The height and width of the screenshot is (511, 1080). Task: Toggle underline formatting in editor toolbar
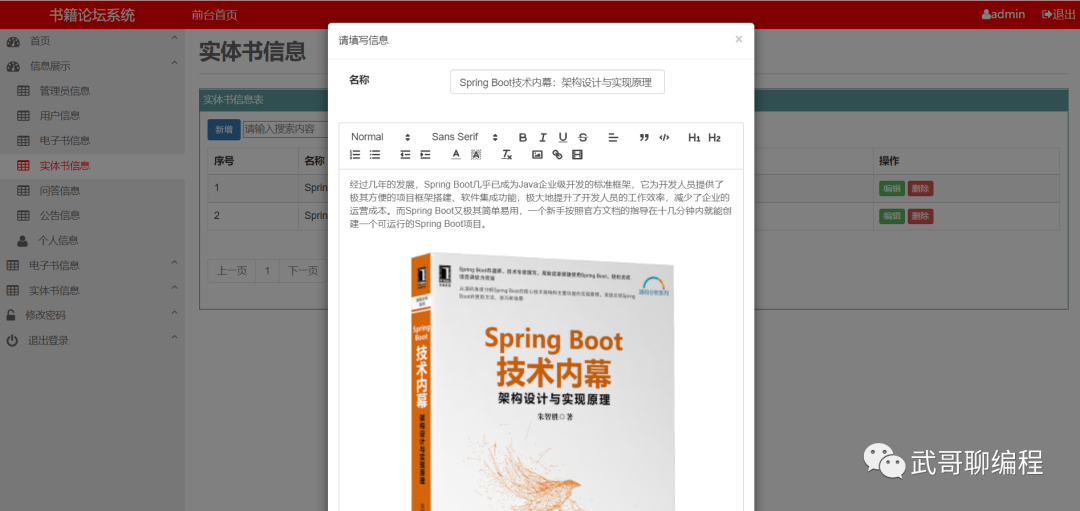coord(563,137)
